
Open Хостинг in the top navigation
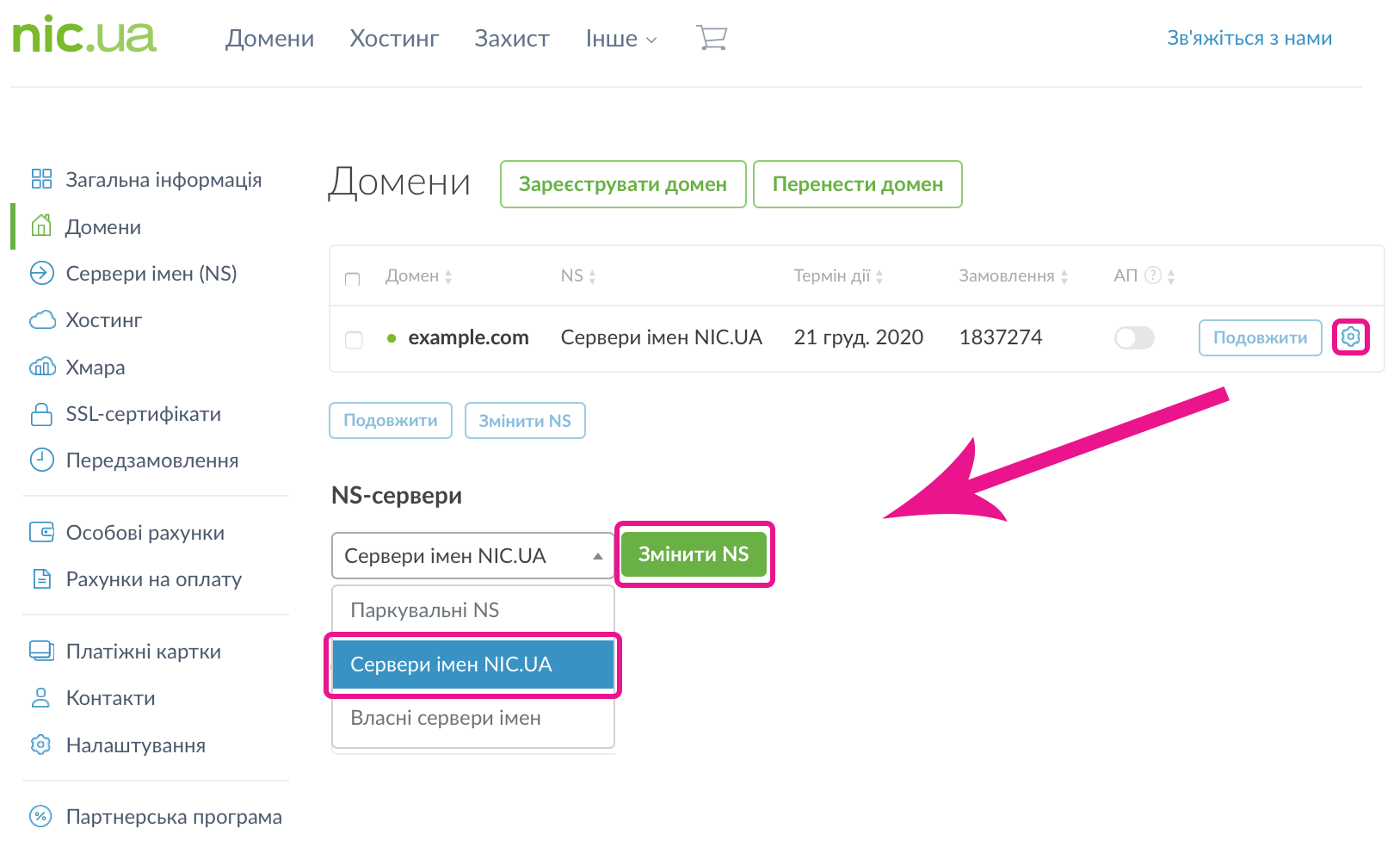pyautogui.click(x=394, y=39)
